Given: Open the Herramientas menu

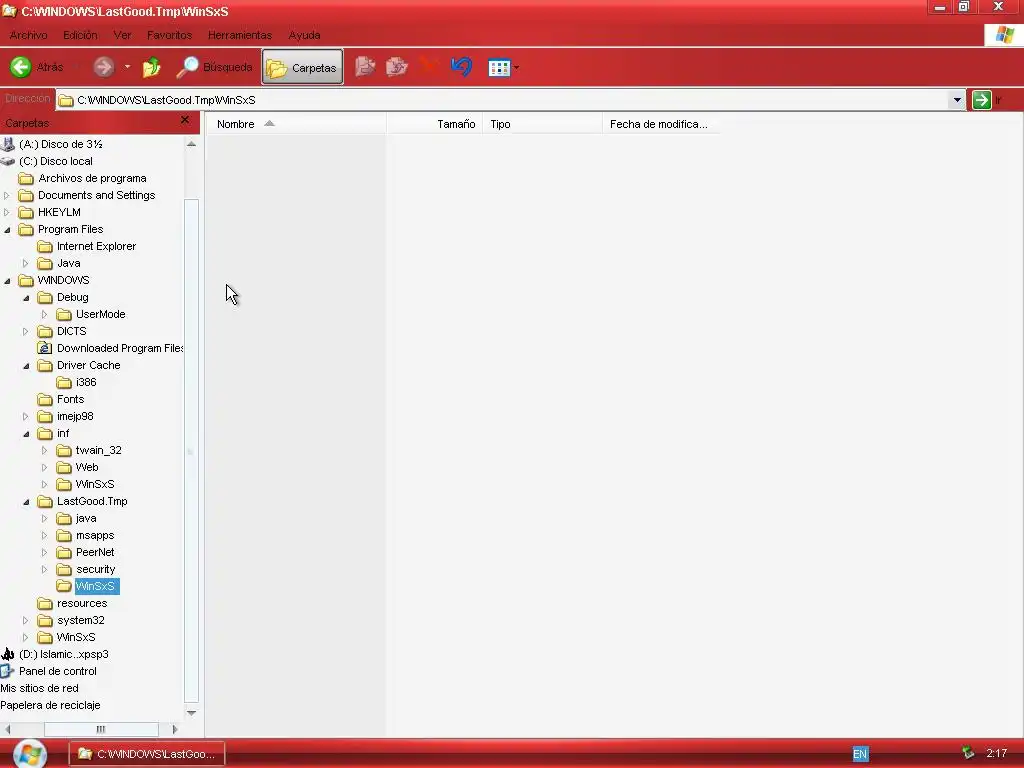Looking at the screenshot, I should [240, 35].
